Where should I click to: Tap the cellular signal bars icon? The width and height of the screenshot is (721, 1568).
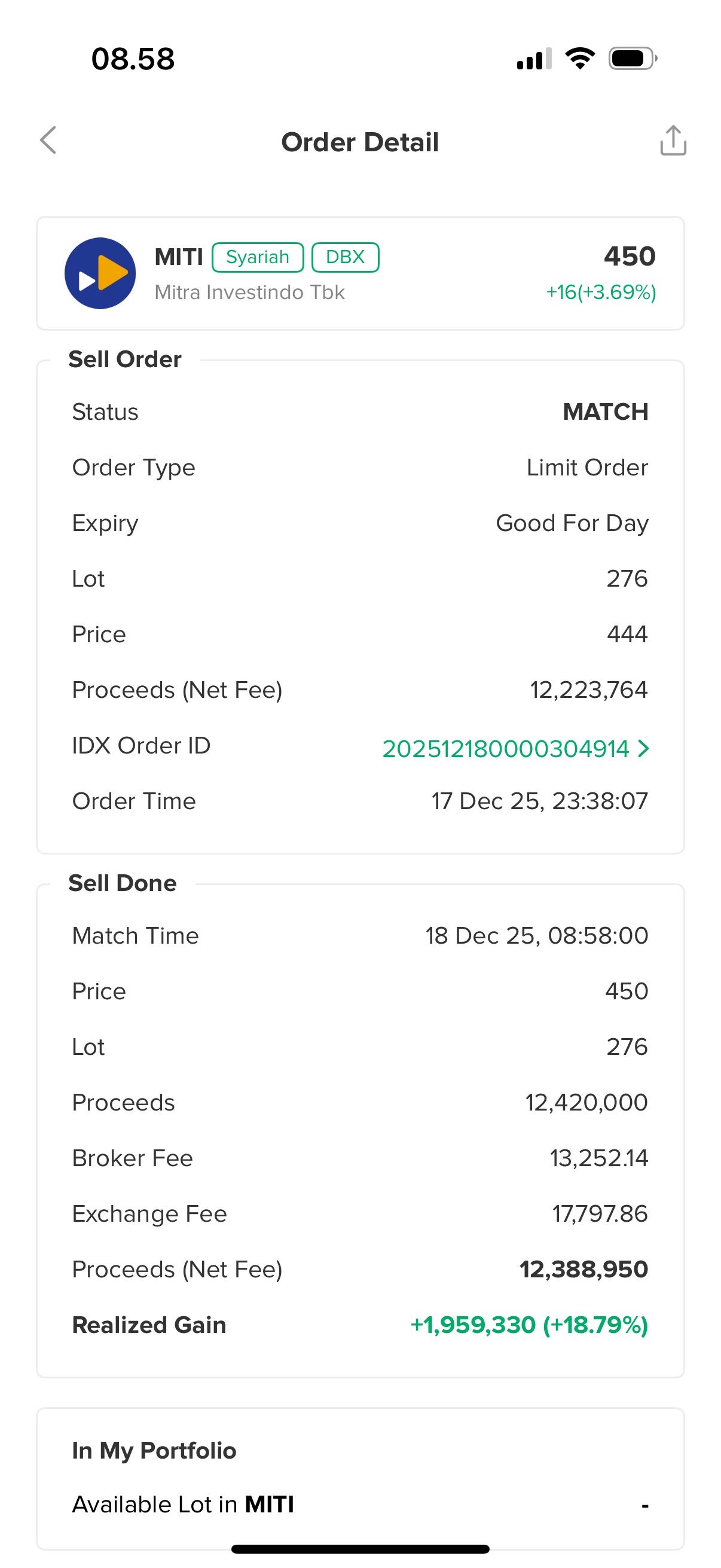[534, 59]
